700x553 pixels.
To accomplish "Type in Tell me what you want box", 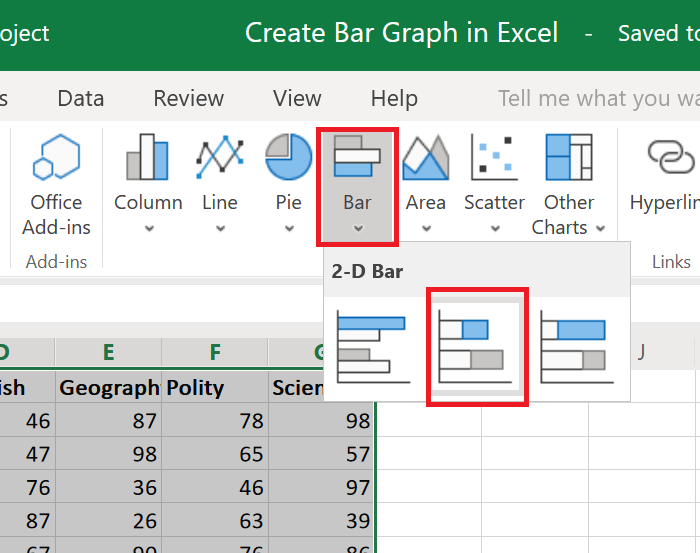I will pos(598,98).
